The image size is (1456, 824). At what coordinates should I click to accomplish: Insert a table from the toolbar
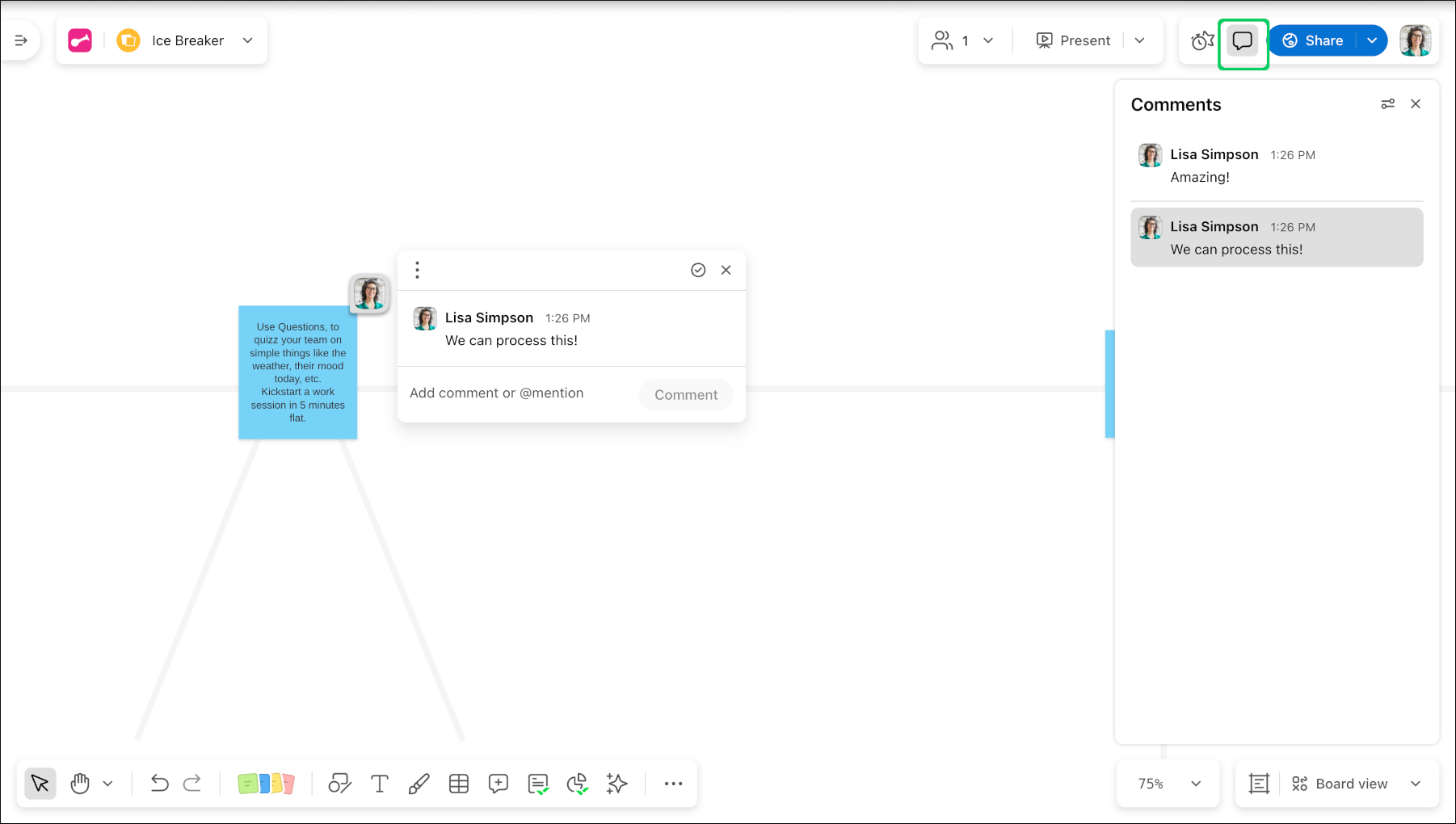(458, 784)
